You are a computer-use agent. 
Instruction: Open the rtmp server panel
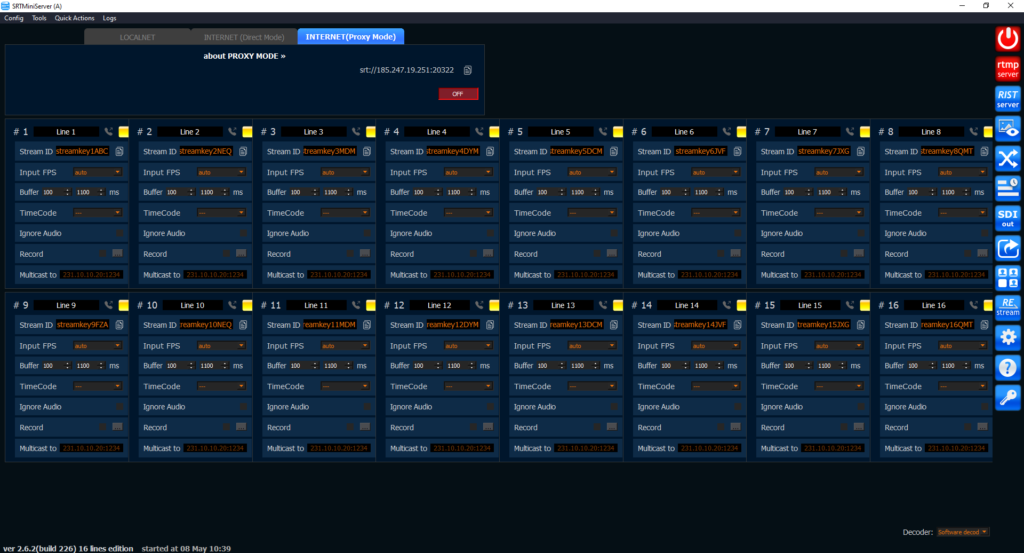tap(1008, 69)
